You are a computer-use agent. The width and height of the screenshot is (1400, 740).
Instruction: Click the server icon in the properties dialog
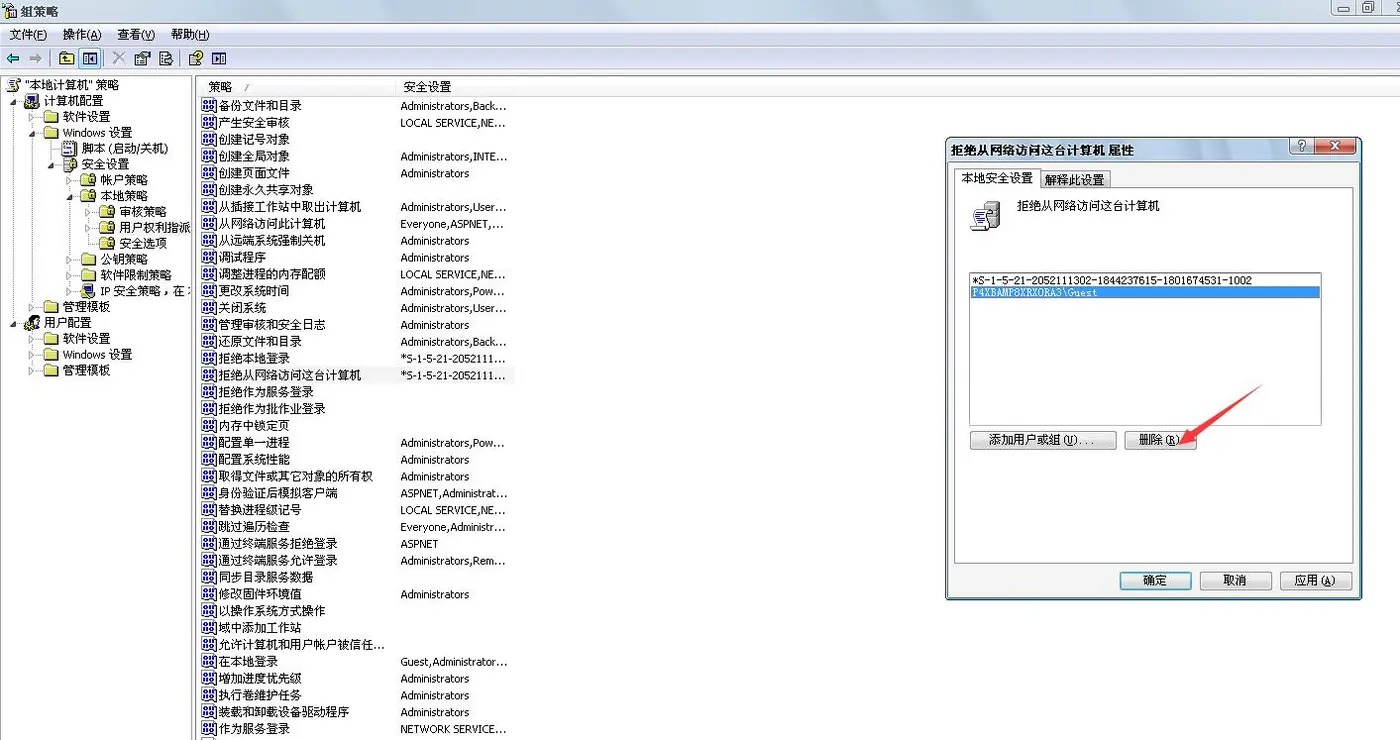tap(984, 215)
